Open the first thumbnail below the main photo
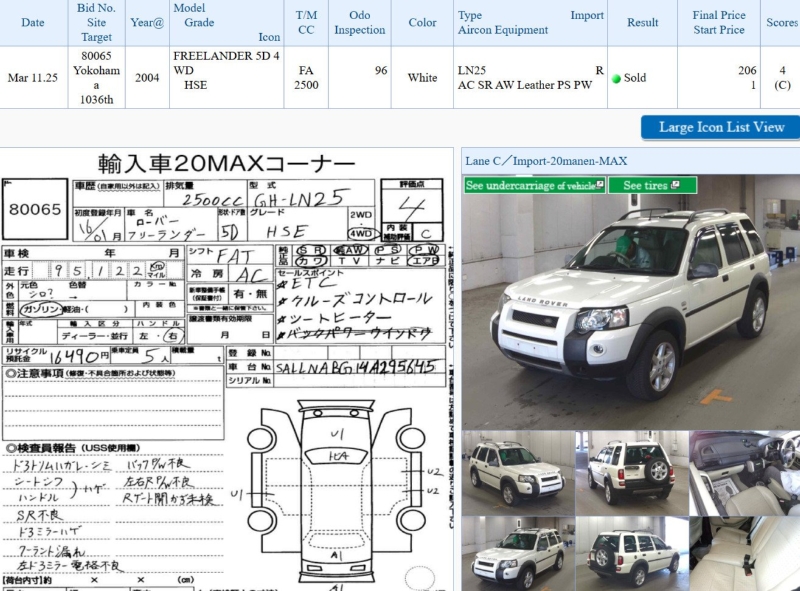This screenshot has width=800, height=591. coord(516,472)
